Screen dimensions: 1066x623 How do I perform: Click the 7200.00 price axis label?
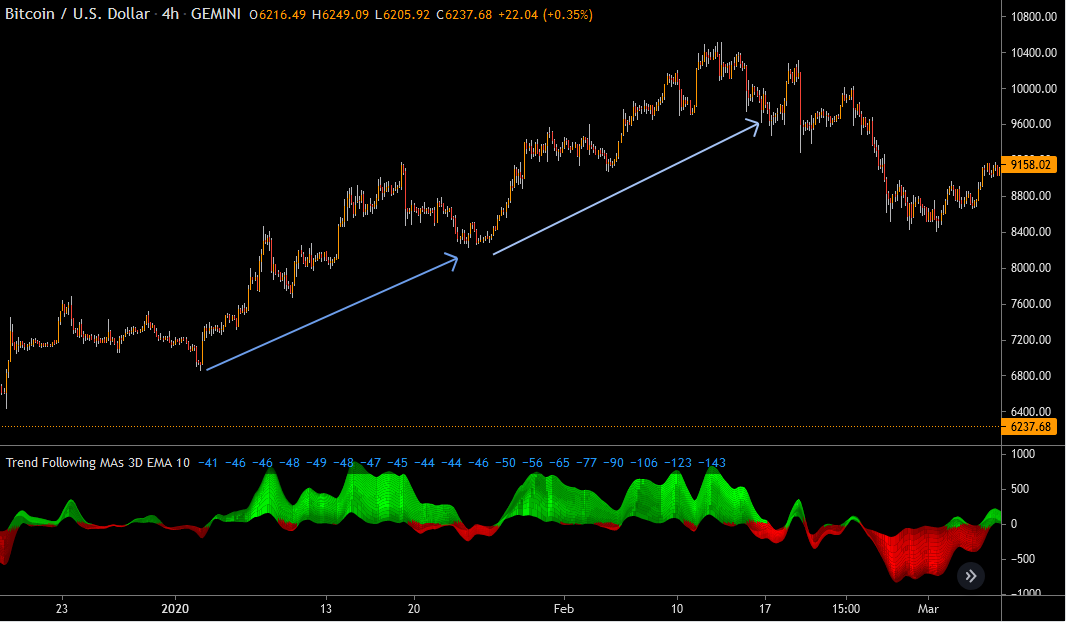1033,340
